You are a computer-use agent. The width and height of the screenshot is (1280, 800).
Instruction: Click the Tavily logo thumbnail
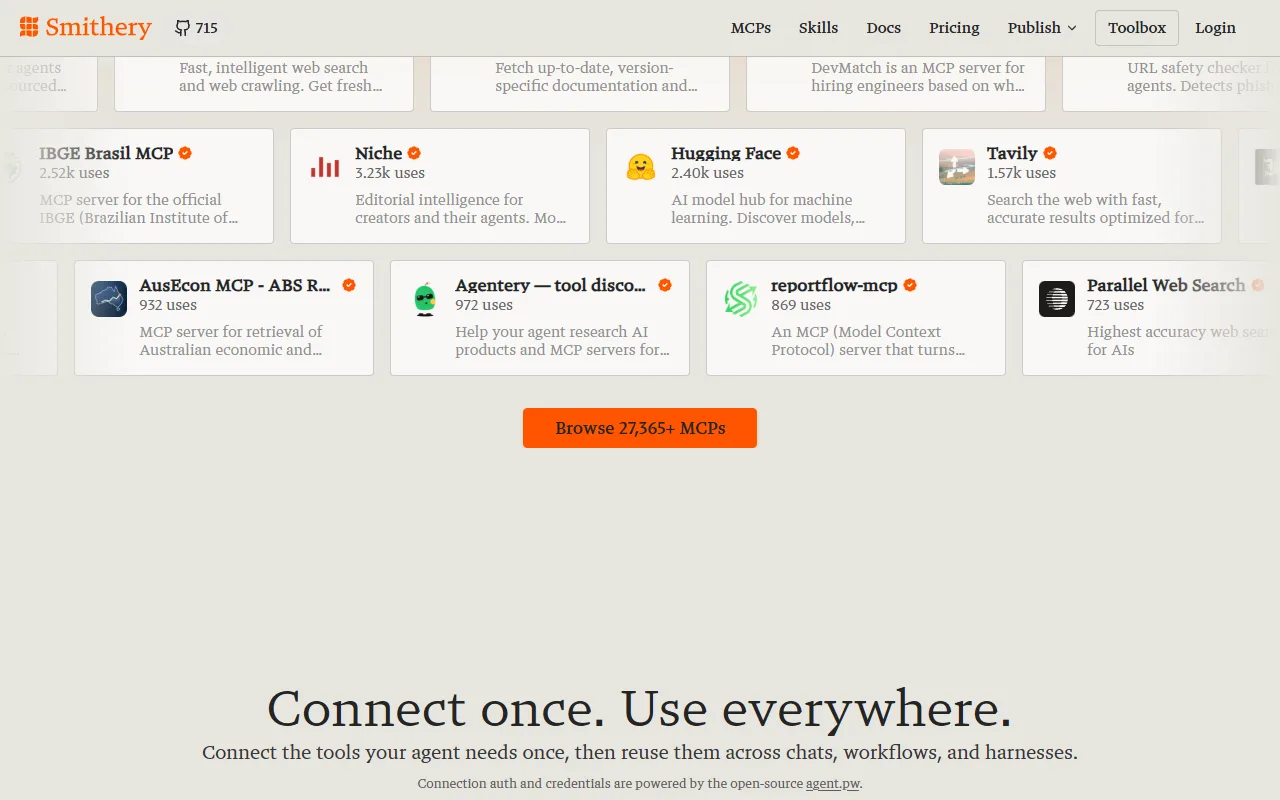[957, 167]
